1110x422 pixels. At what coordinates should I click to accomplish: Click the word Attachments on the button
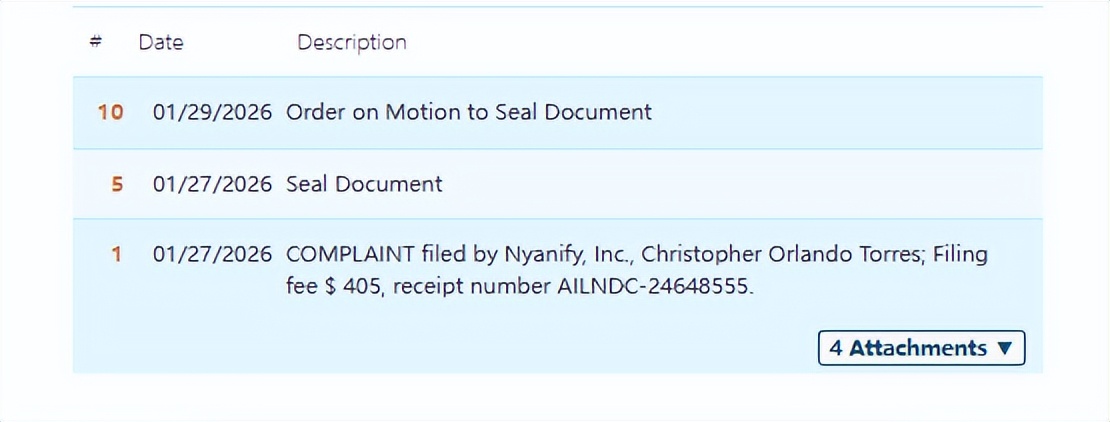tap(917, 348)
